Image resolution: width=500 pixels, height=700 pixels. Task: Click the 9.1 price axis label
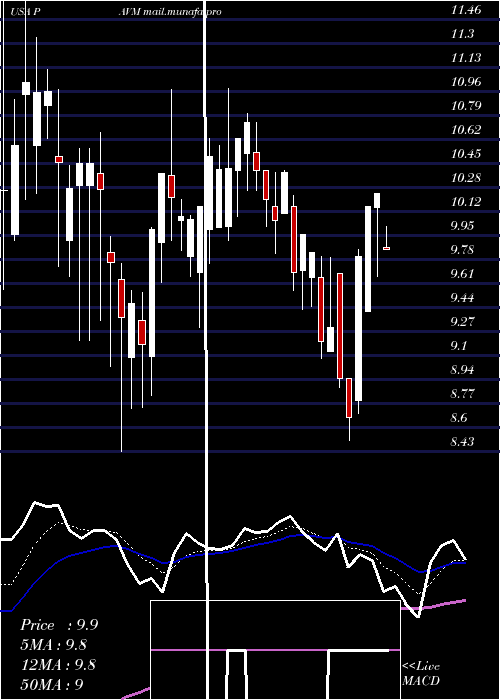[x=460, y=346]
